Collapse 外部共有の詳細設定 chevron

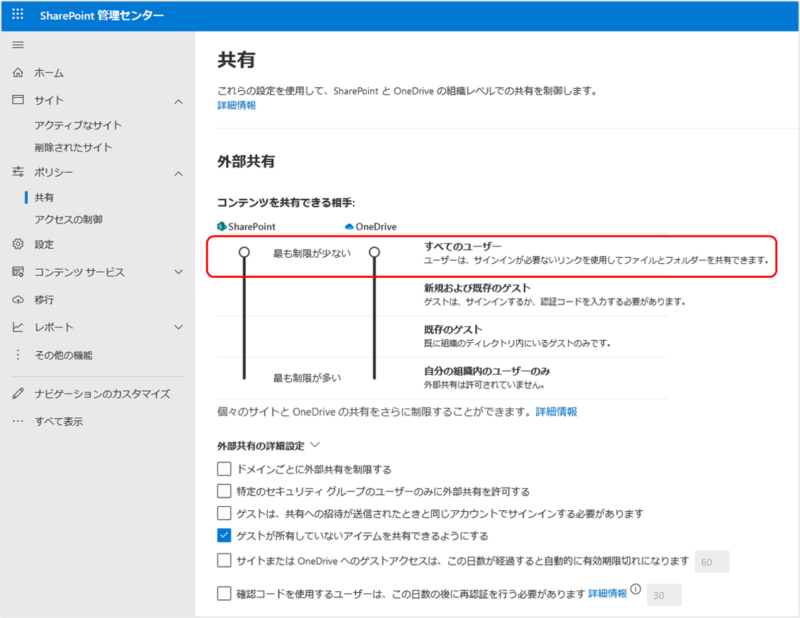315,445
